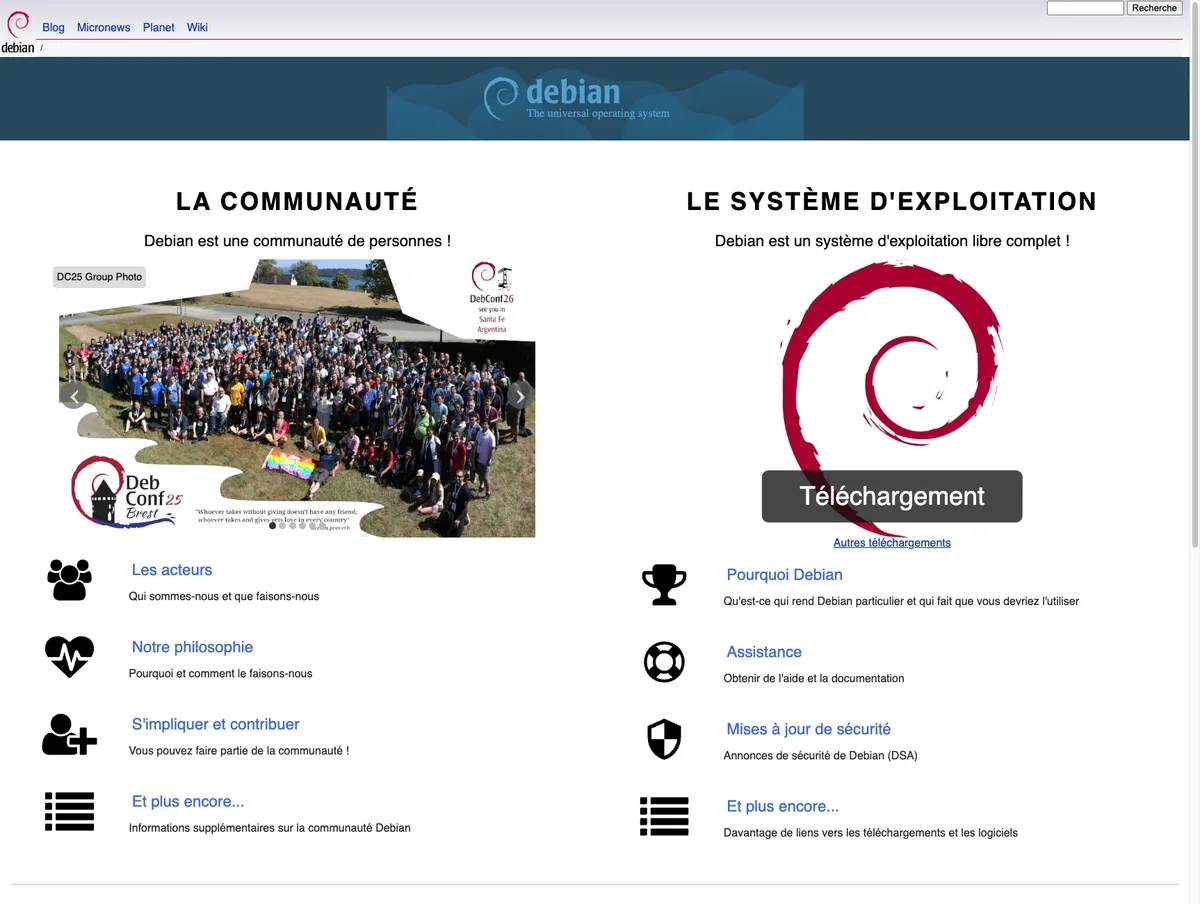Open the Wiki menu item
Screen dimensions: 1200x904
click(197, 28)
